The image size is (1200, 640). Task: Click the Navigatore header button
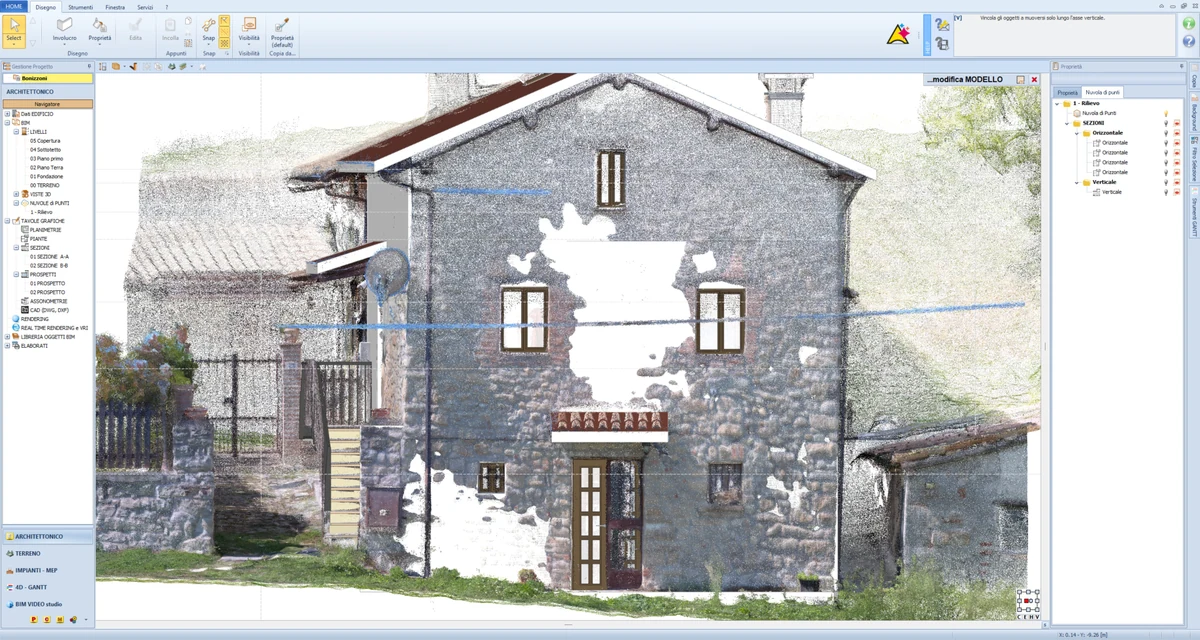[x=47, y=104]
